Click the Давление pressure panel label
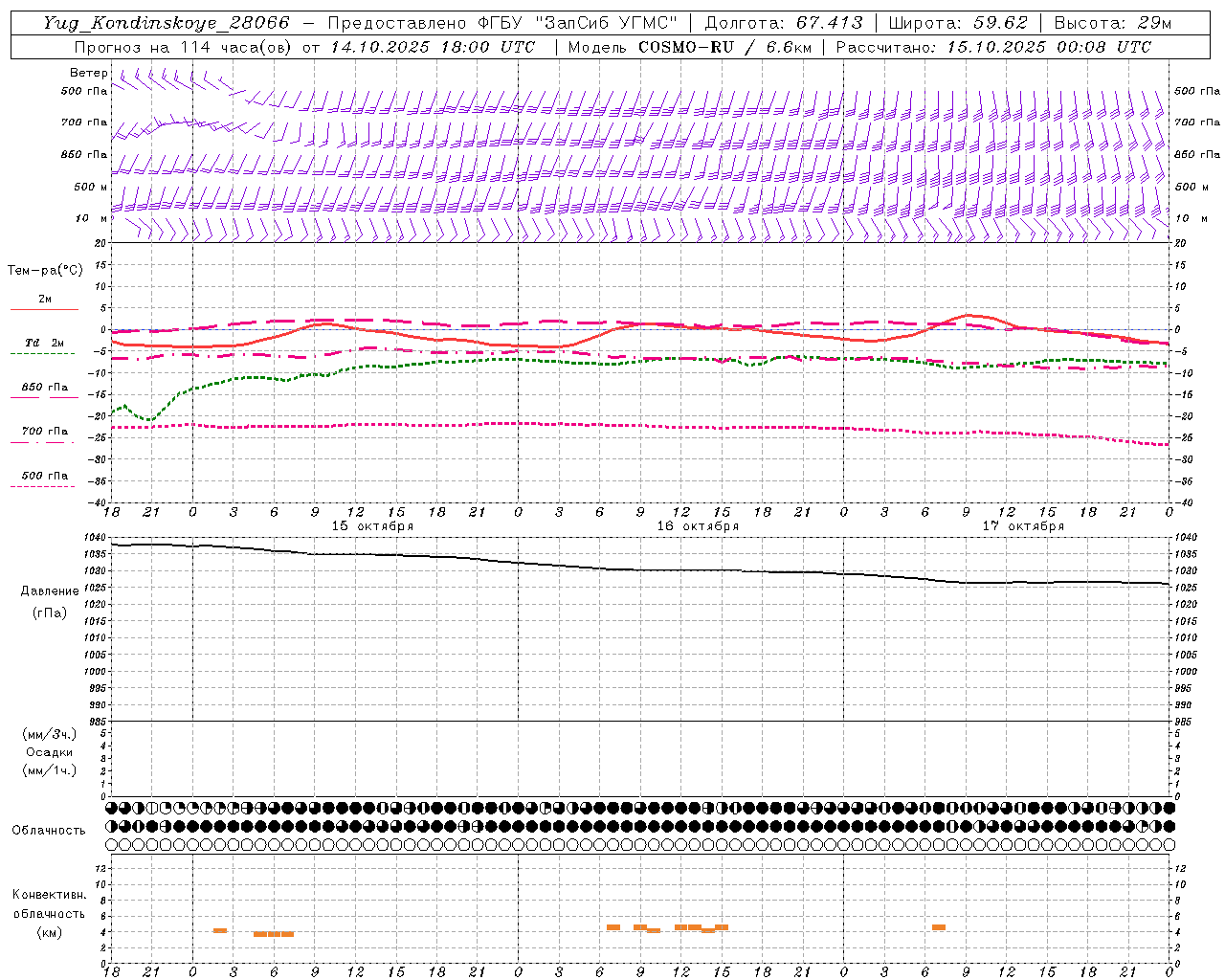Screen dimensions: 1225x980 pos(50,591)
